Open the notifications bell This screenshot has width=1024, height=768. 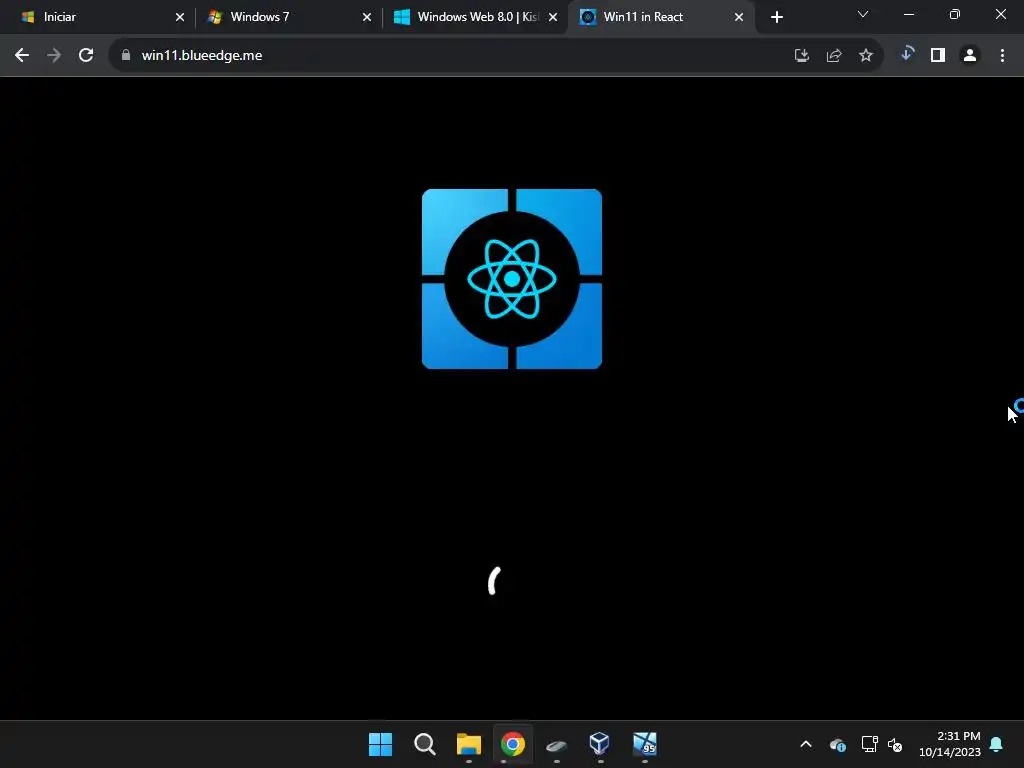[x=997, y=744]
